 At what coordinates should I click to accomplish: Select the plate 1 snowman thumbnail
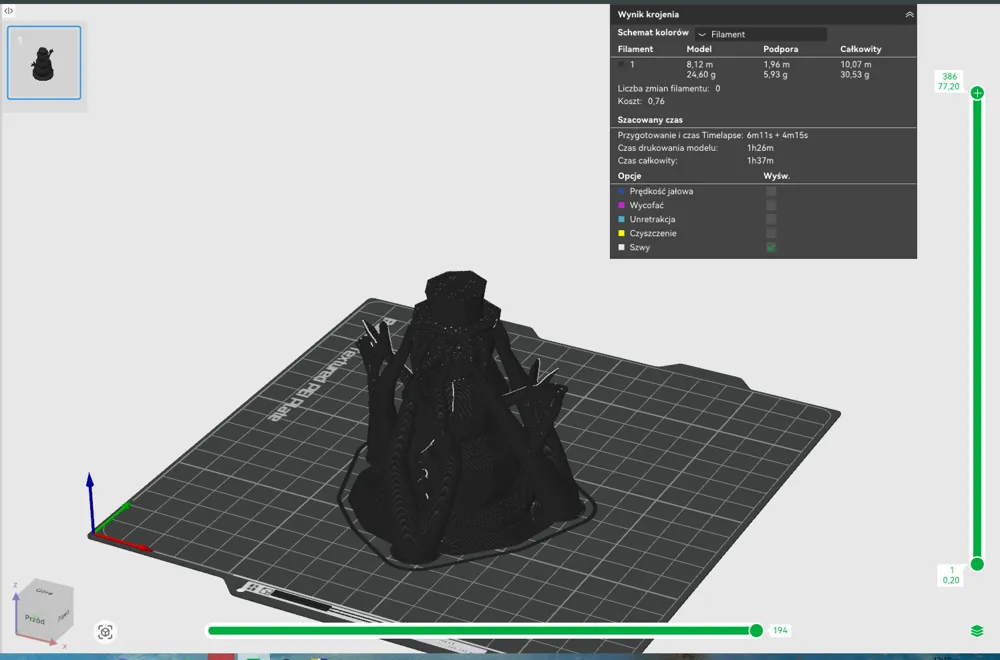pyautogui.click(x=44, y=62)
